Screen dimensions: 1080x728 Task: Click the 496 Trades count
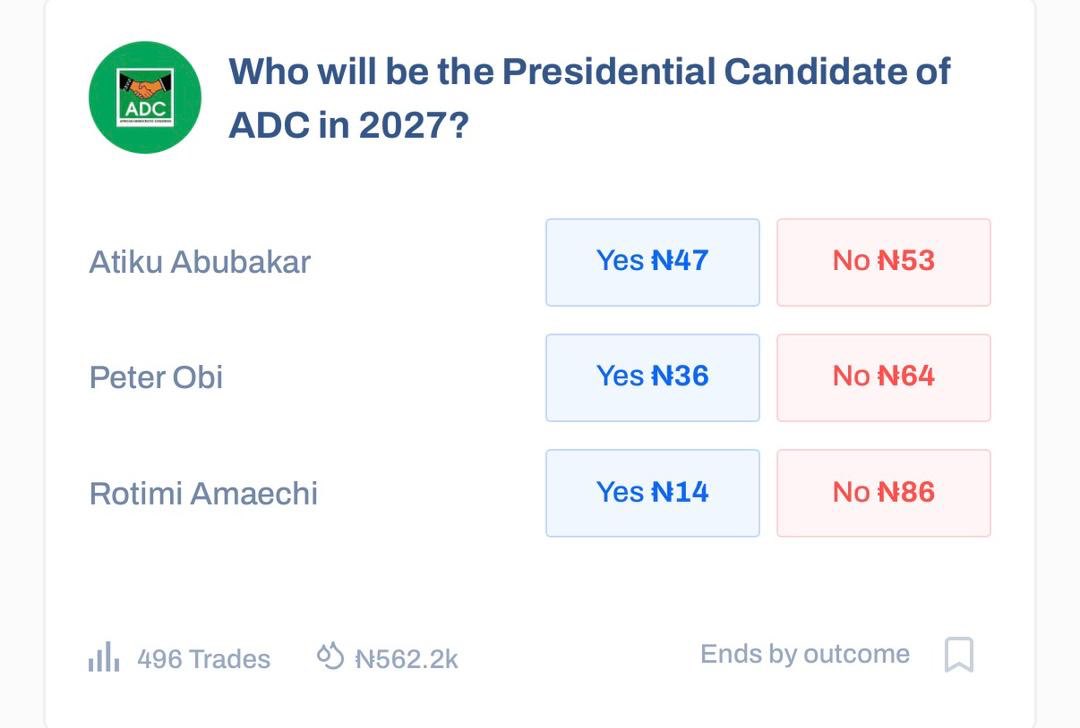pyautogui.click(x=203, y=659)
